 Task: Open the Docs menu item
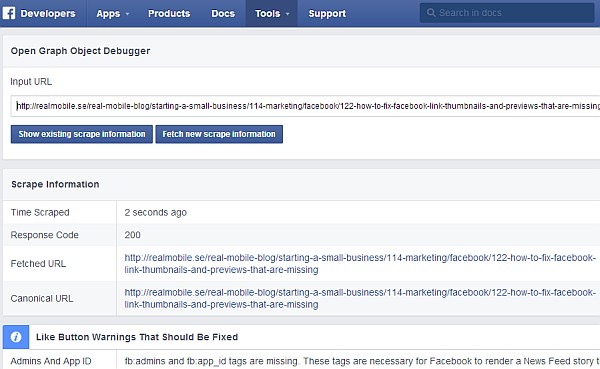click(223, 13)
